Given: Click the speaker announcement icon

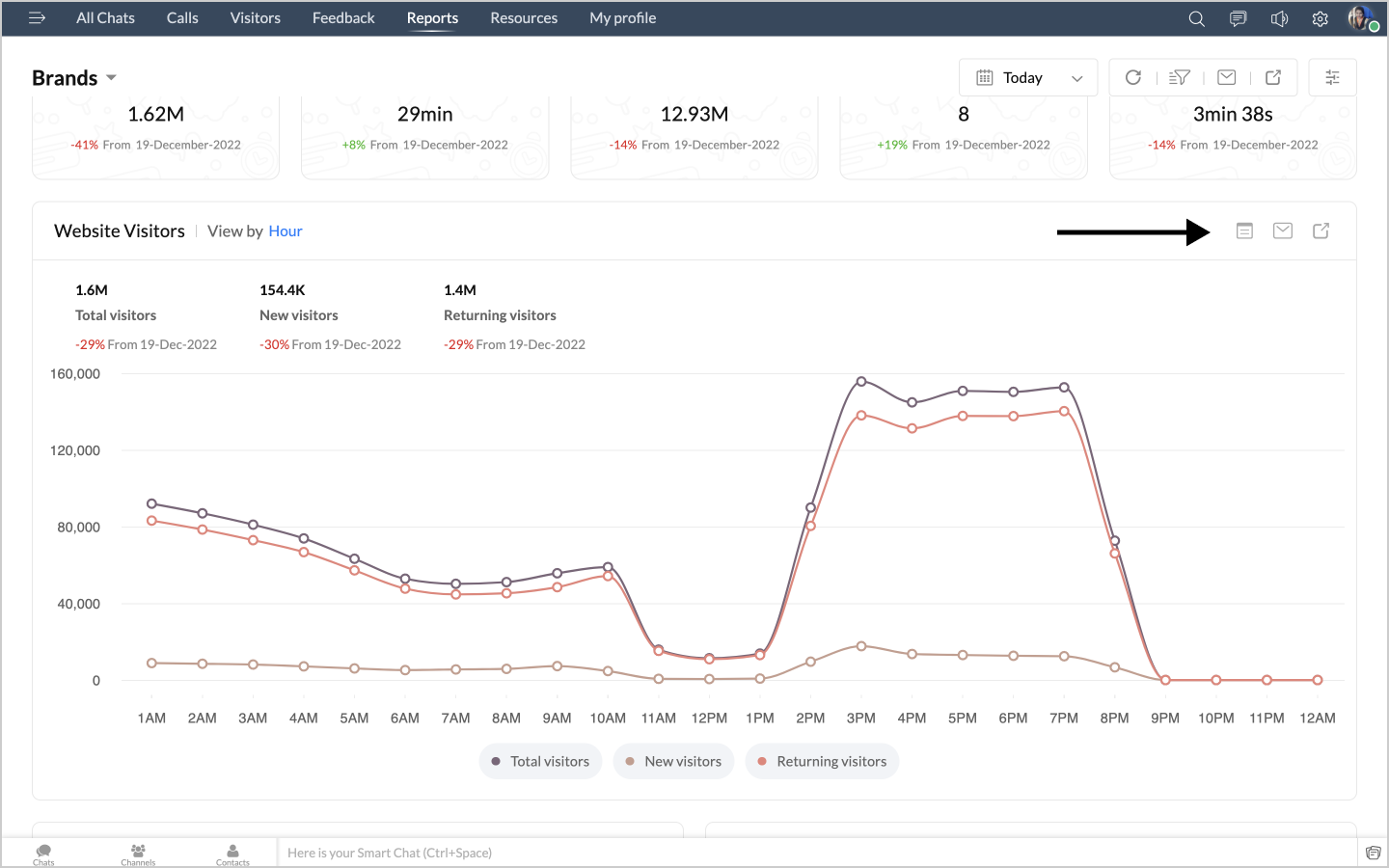Looking at the screenshot, I should [1280, 18].
